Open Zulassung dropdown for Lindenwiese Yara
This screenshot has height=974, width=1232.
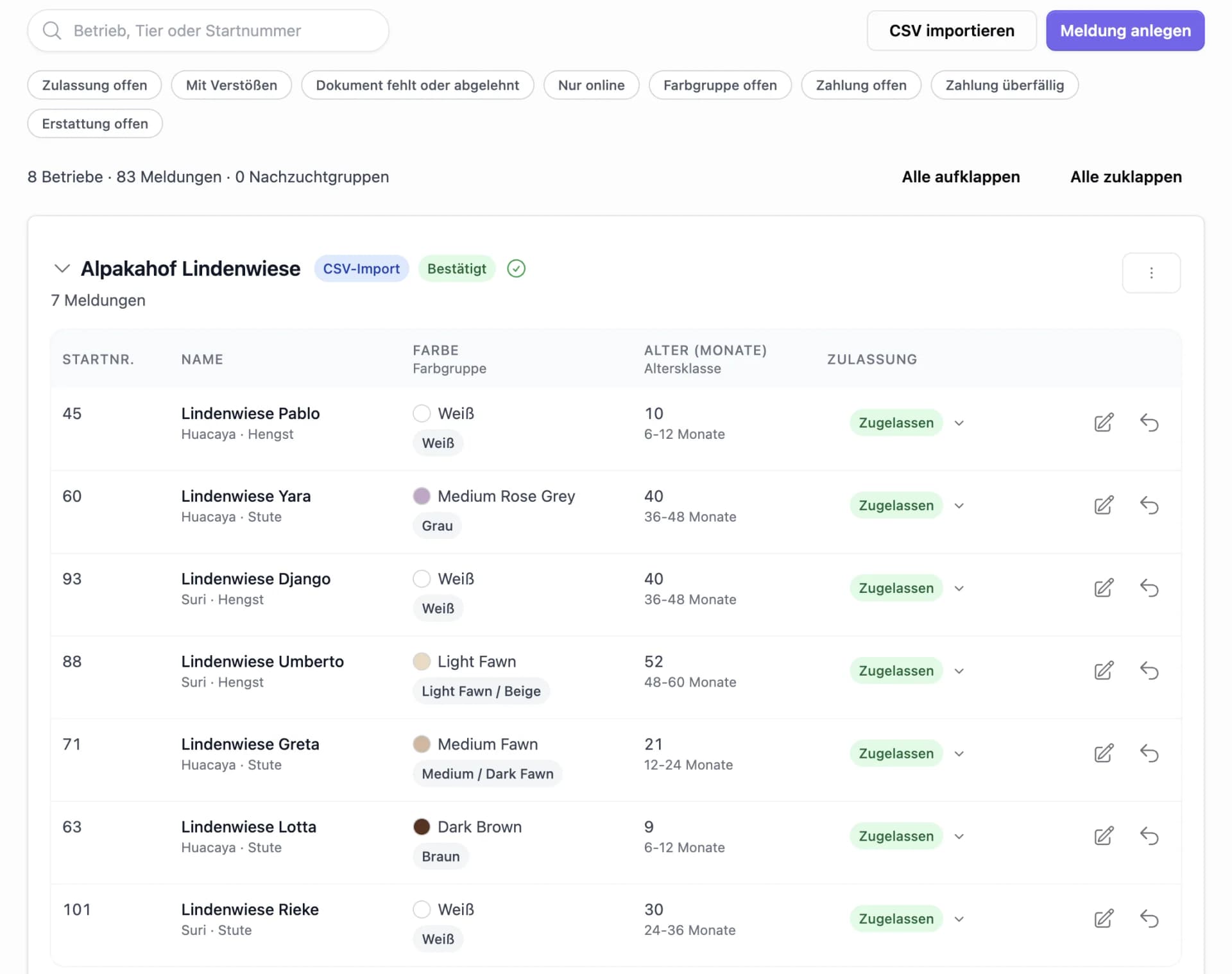tap(959, 506)
